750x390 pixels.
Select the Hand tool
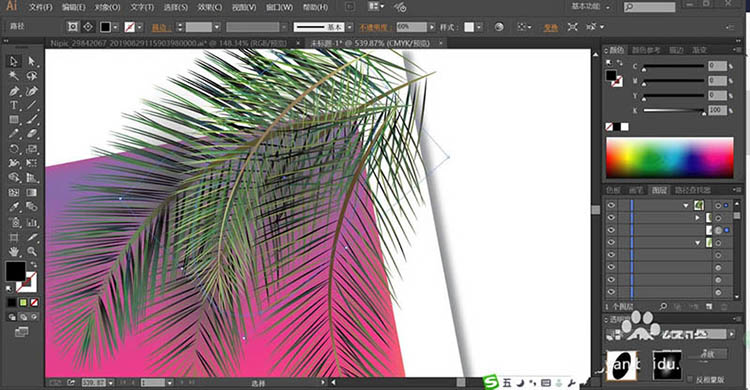(13, 251)
